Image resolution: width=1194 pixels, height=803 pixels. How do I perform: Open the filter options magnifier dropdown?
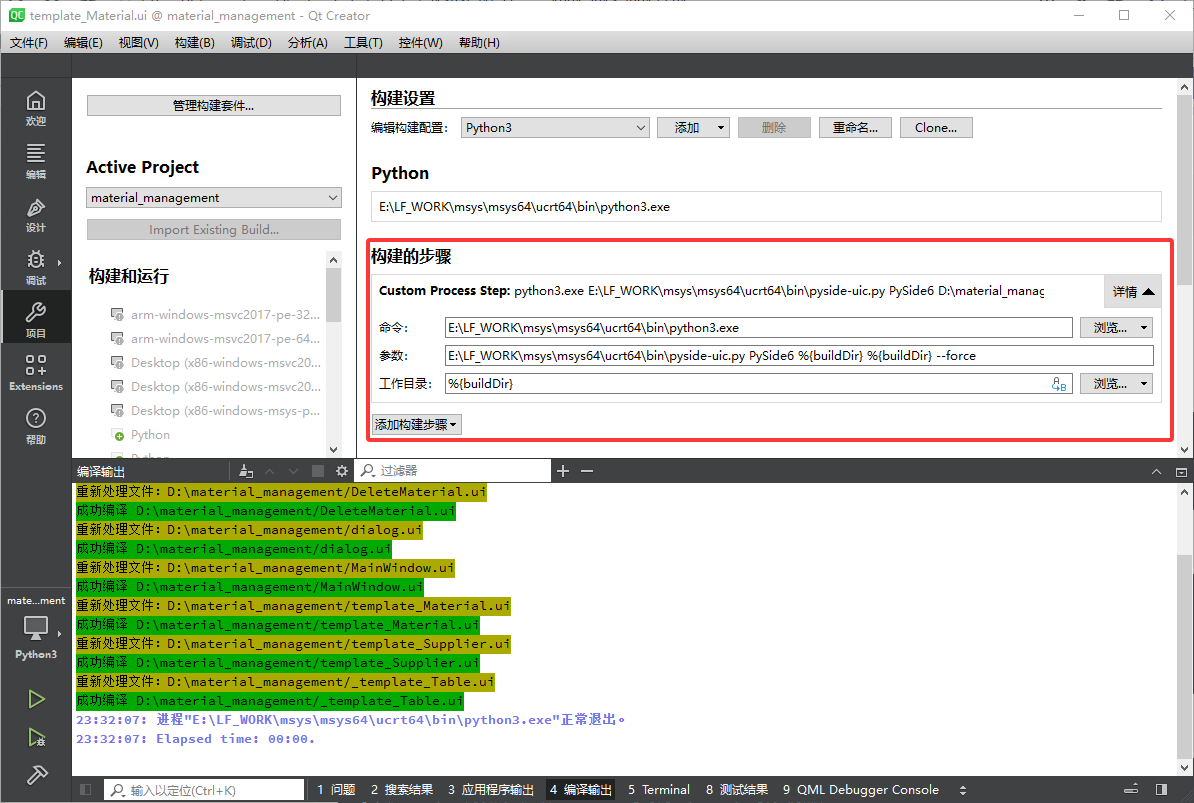coord(368,470)
